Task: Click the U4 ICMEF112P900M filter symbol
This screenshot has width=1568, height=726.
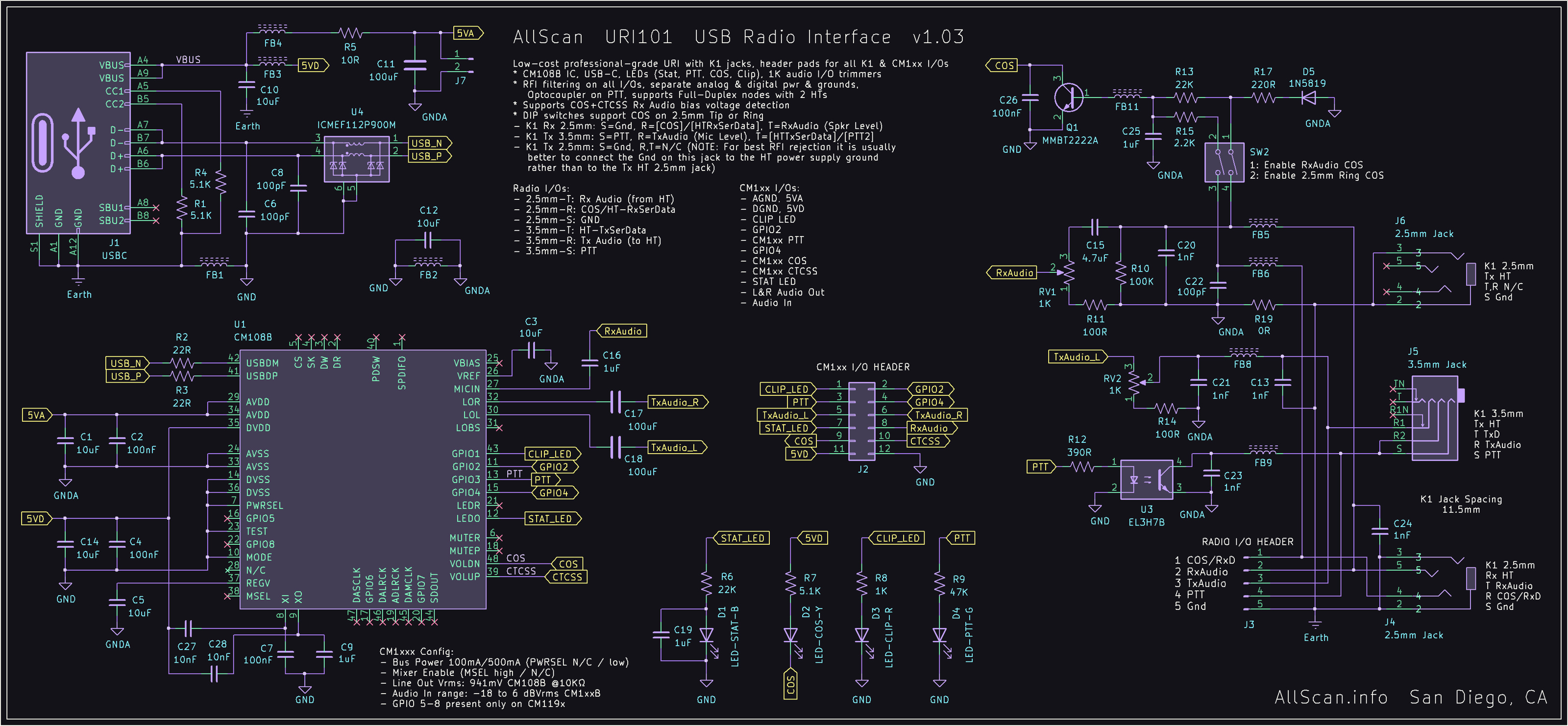Action: click(x=356, y=159)
